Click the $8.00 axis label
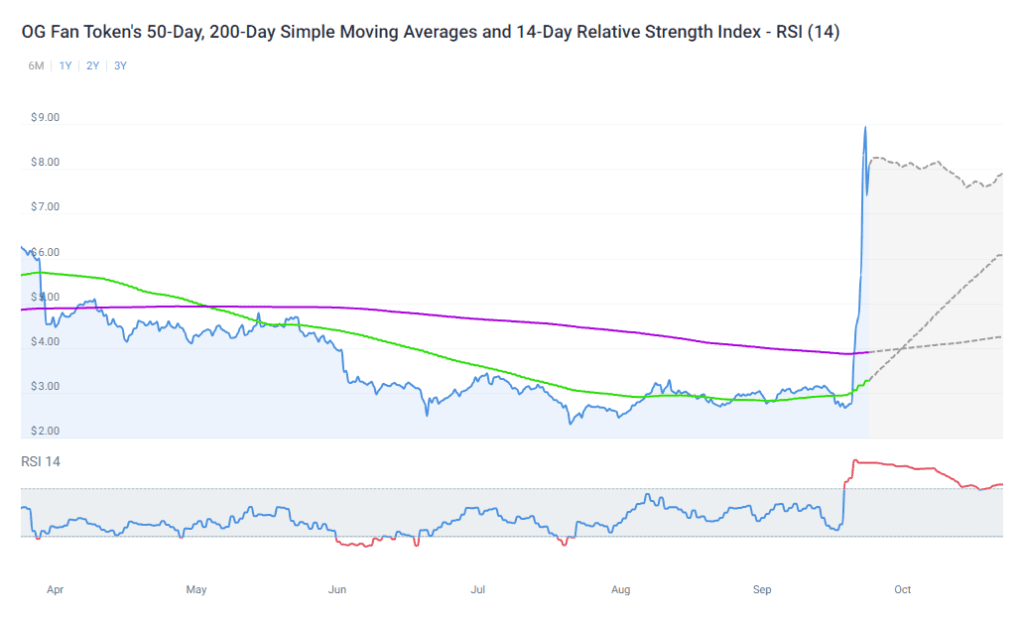 (x=45, y=162)
